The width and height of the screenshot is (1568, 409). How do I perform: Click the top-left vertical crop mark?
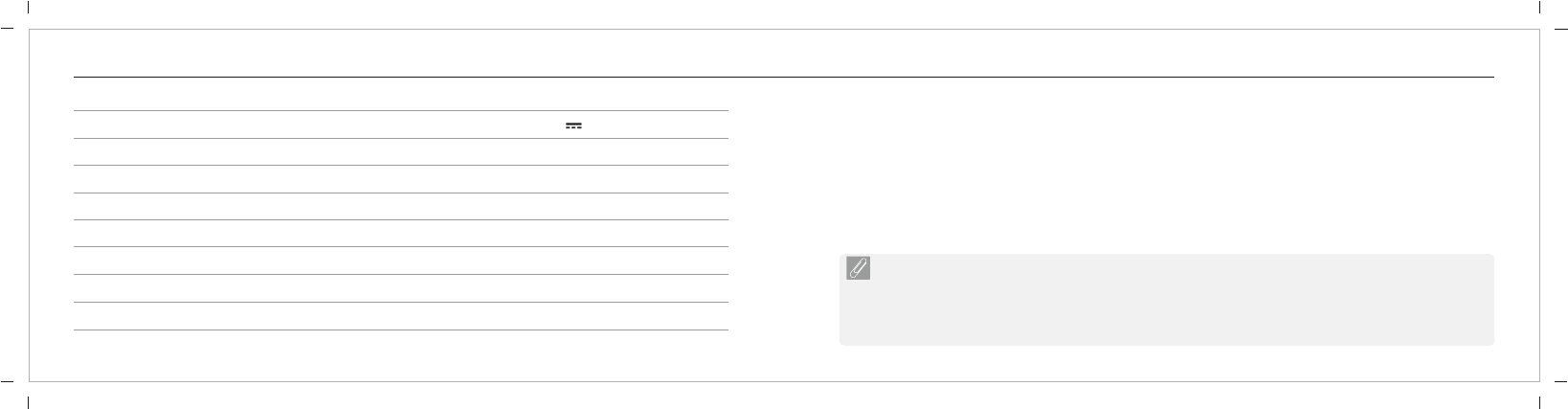coord(30,7)
